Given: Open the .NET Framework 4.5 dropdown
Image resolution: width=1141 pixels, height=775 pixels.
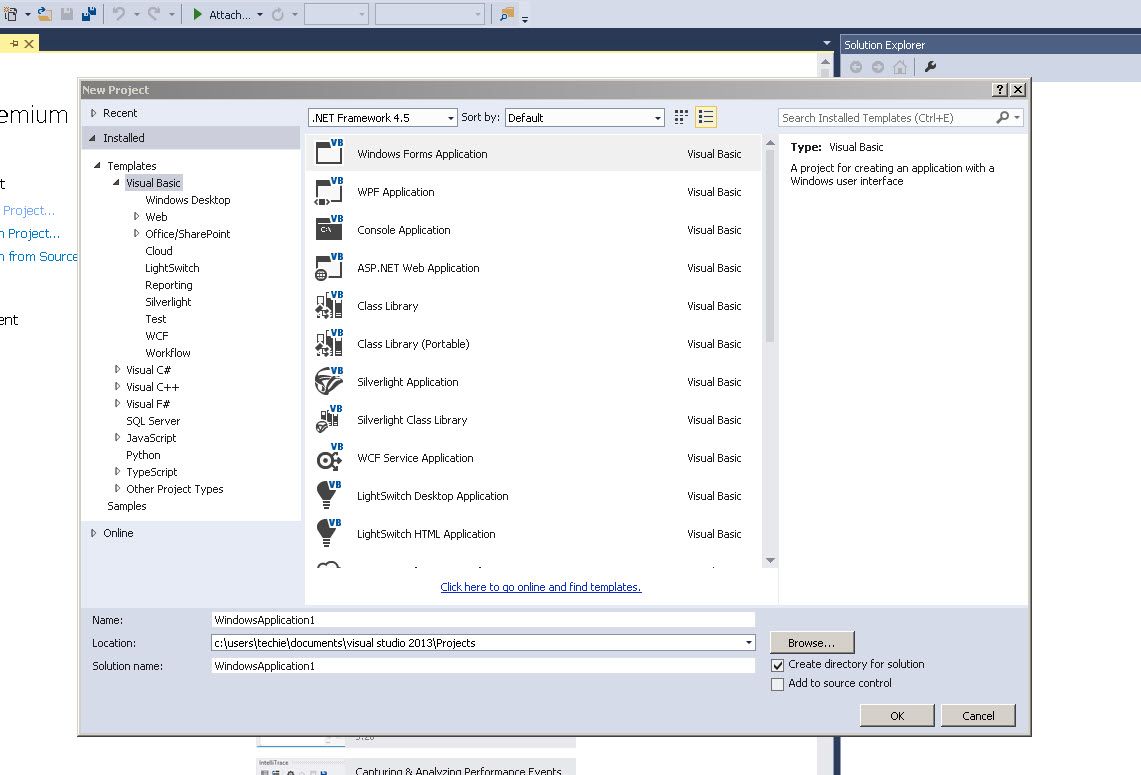Looking at the screenshot, I should [450, 117].
